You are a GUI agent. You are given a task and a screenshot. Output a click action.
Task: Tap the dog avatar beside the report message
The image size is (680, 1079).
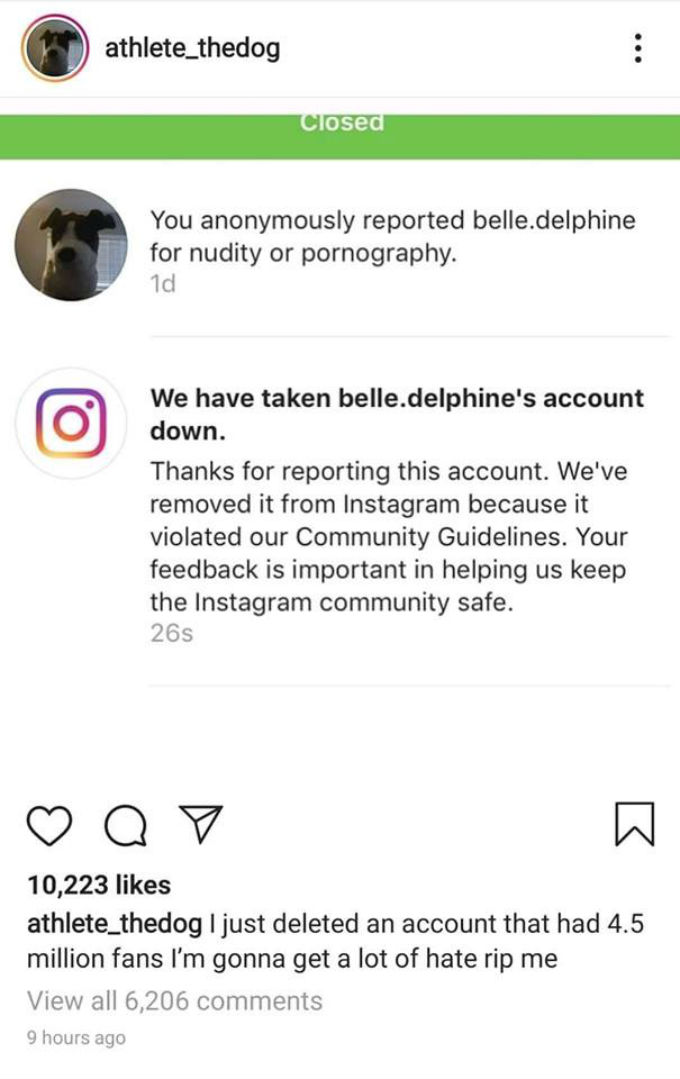click(72, 245)
